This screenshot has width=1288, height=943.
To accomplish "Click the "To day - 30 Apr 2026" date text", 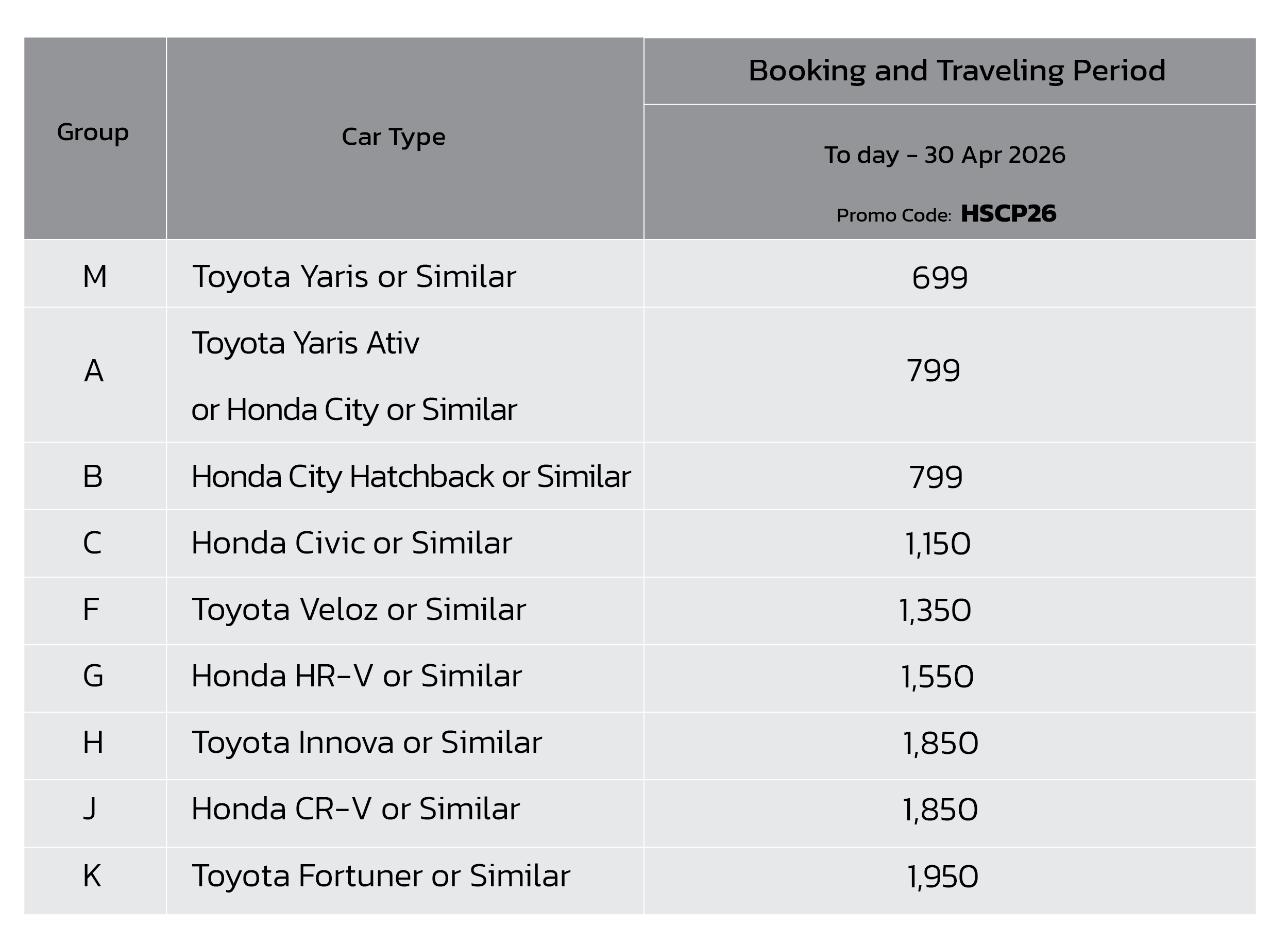I will pyautogui.click(x=944, y=155).
